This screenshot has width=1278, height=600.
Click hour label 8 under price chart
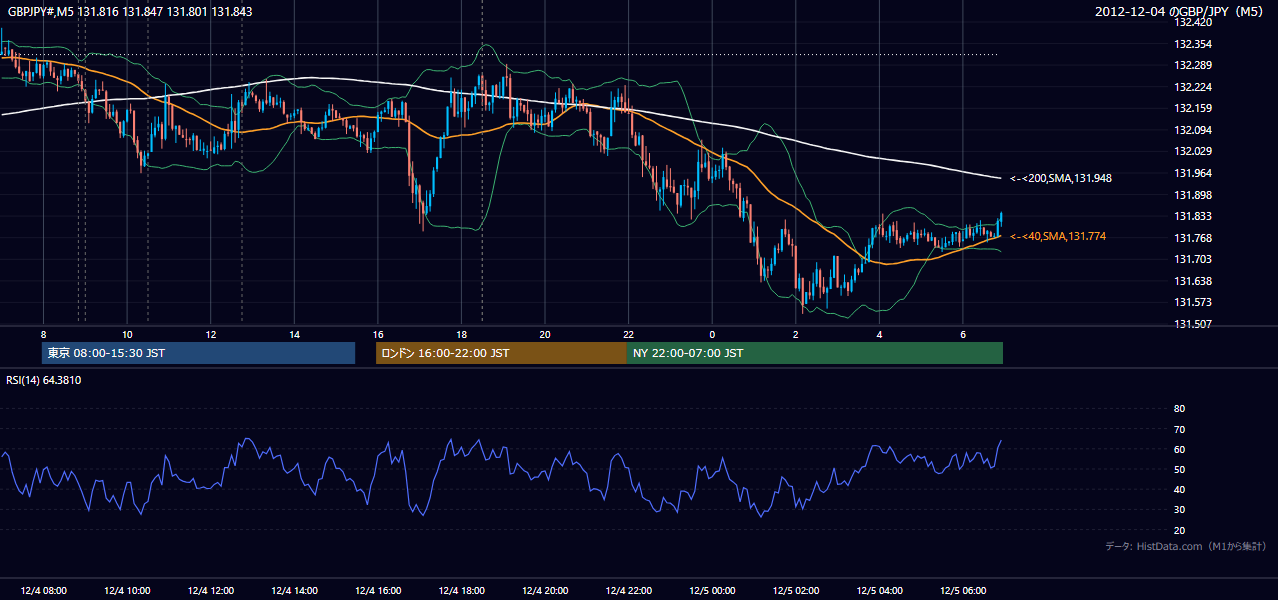[x=43, y=334]
